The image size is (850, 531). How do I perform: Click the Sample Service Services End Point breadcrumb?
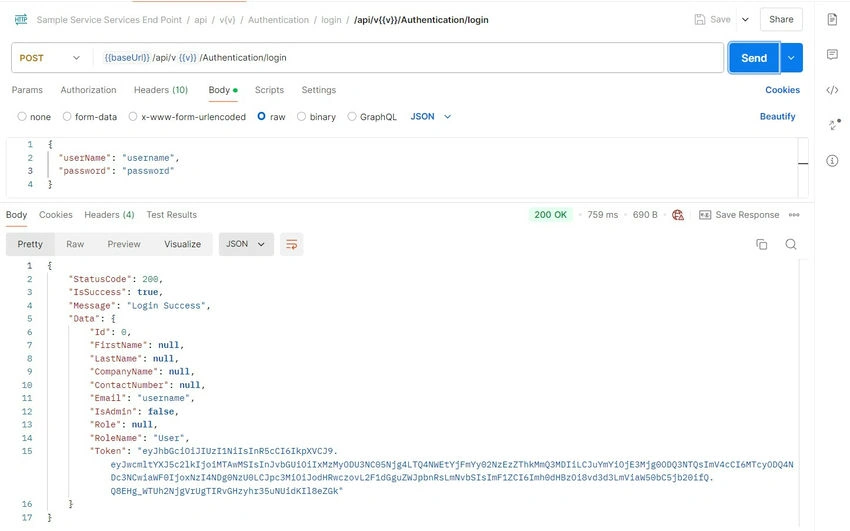tap(109, 20)
